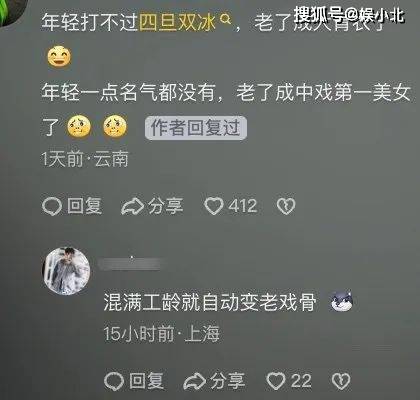
Task: Tap the search magnifier beside 四旦双冰
Action: coord(226,19)
